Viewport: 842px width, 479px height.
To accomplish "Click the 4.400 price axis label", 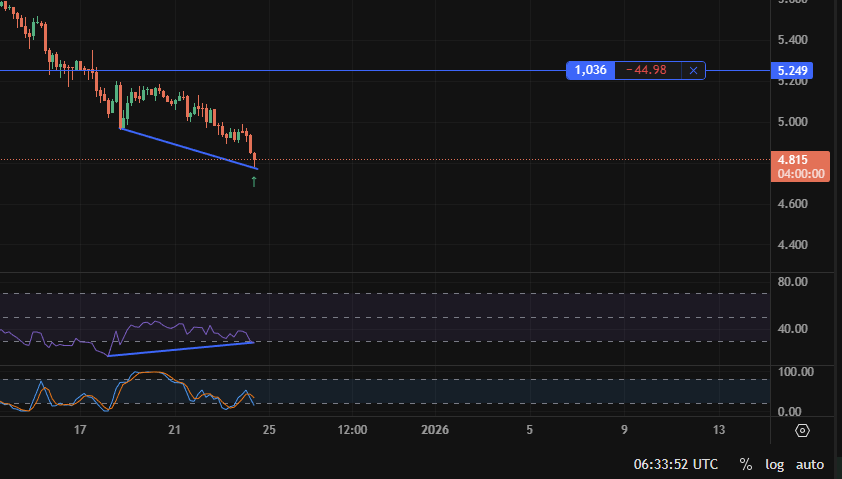I will click(793, 245).
